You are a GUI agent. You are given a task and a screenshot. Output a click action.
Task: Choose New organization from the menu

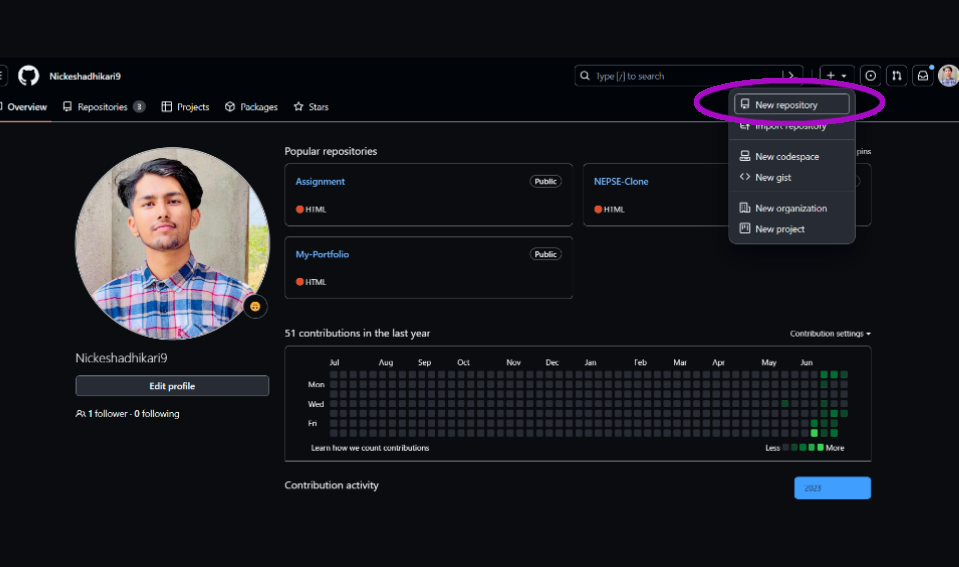pos(791,209)
